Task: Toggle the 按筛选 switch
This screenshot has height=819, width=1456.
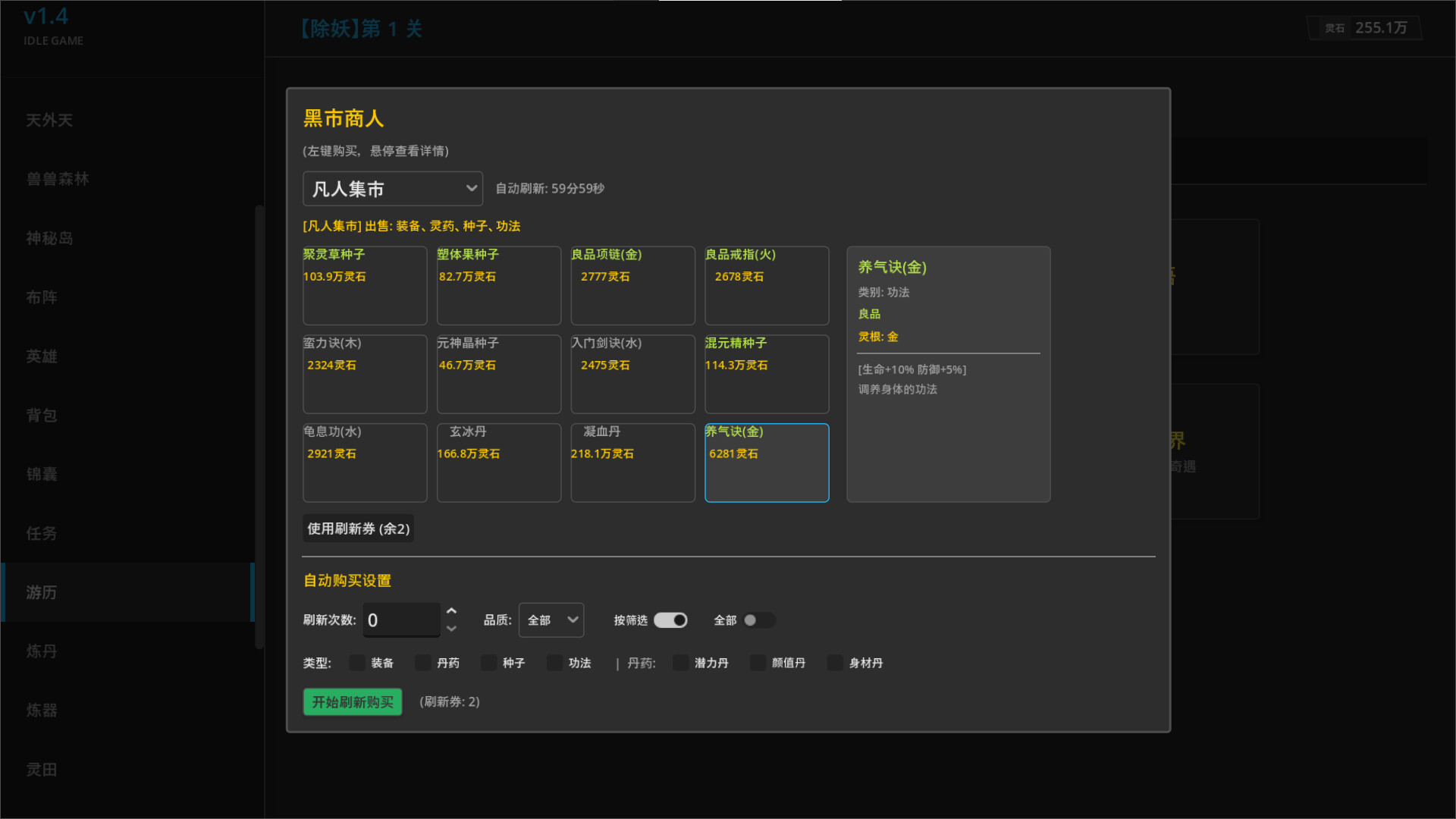Action: (x=670, y=620)
